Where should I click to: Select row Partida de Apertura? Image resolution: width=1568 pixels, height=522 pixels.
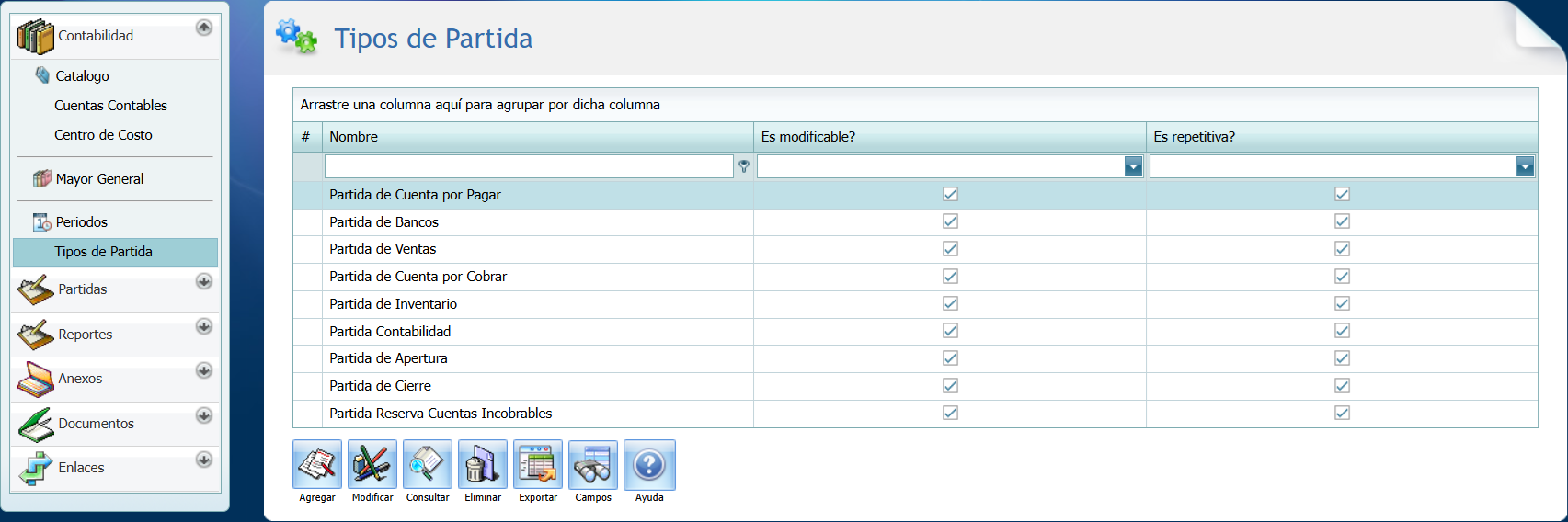pos(915,358)
